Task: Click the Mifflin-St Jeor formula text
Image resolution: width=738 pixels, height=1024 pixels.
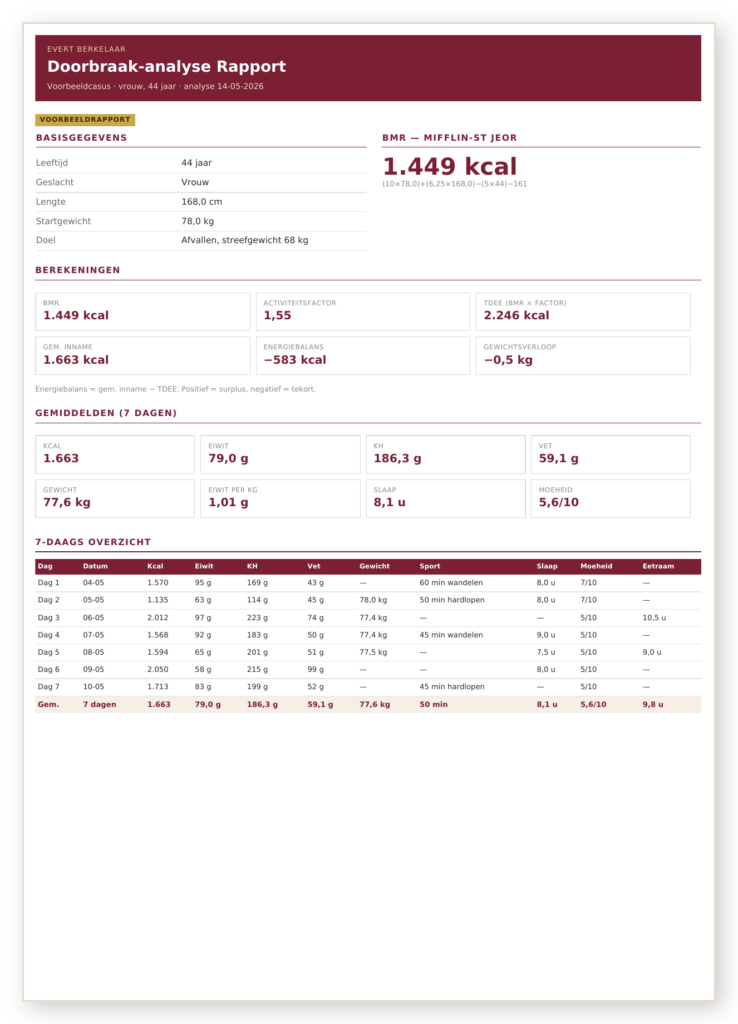Action: (455, 184)
